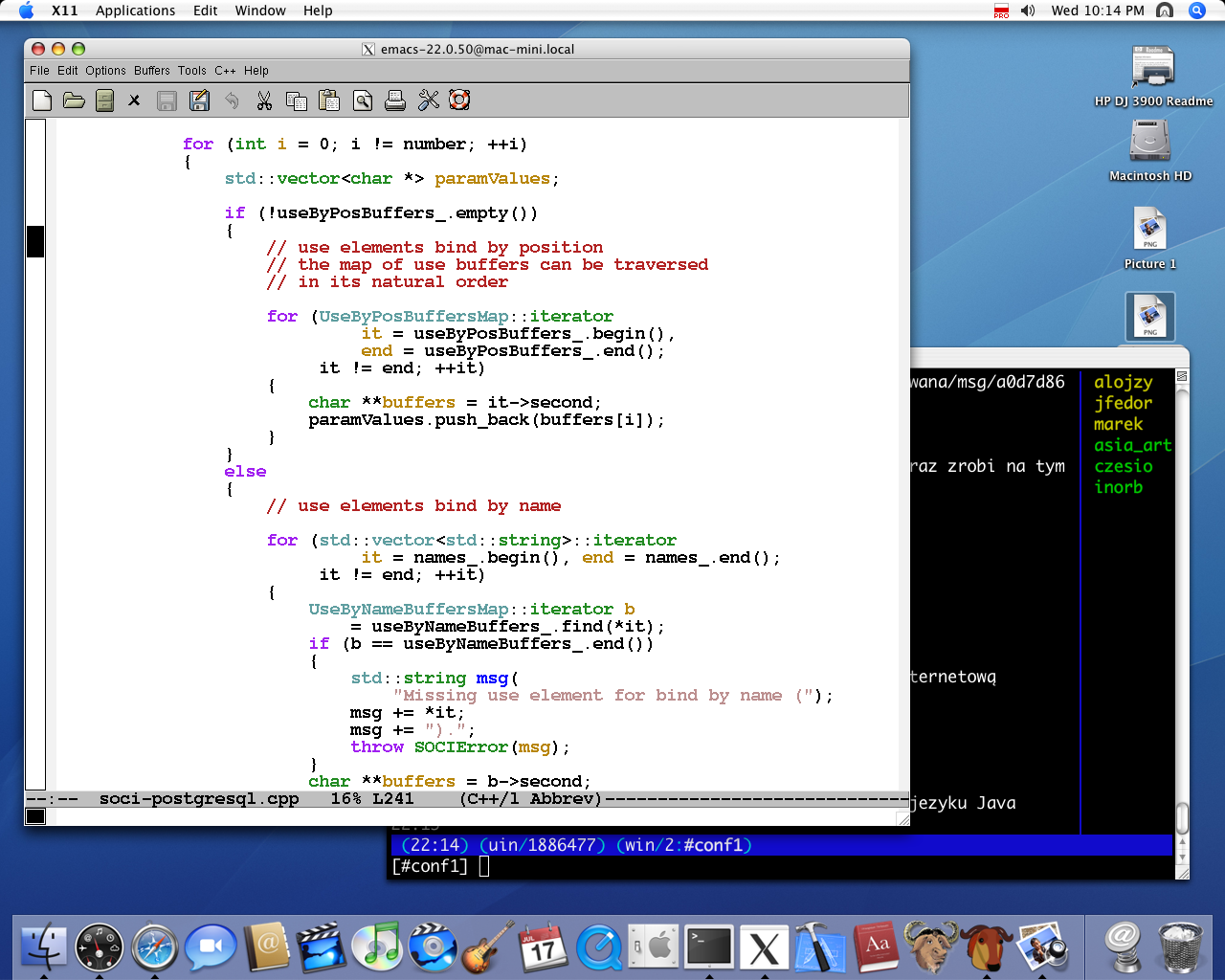Open the directory browser cabinet icon
Screen dimensions: 1225x980
tap(105, 100)
